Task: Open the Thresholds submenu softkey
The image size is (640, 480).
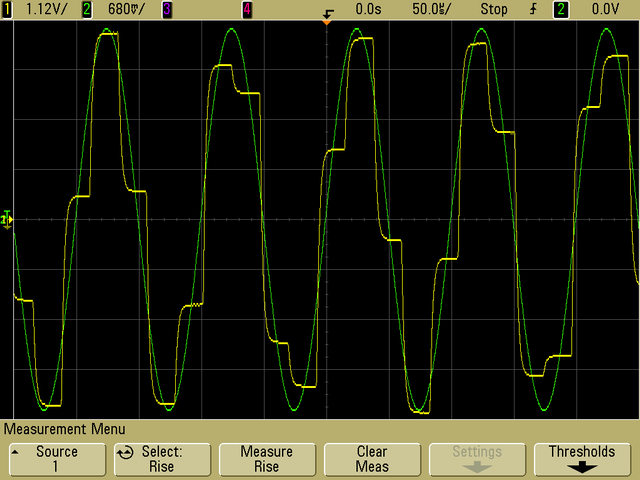Action: coord(582,460)
